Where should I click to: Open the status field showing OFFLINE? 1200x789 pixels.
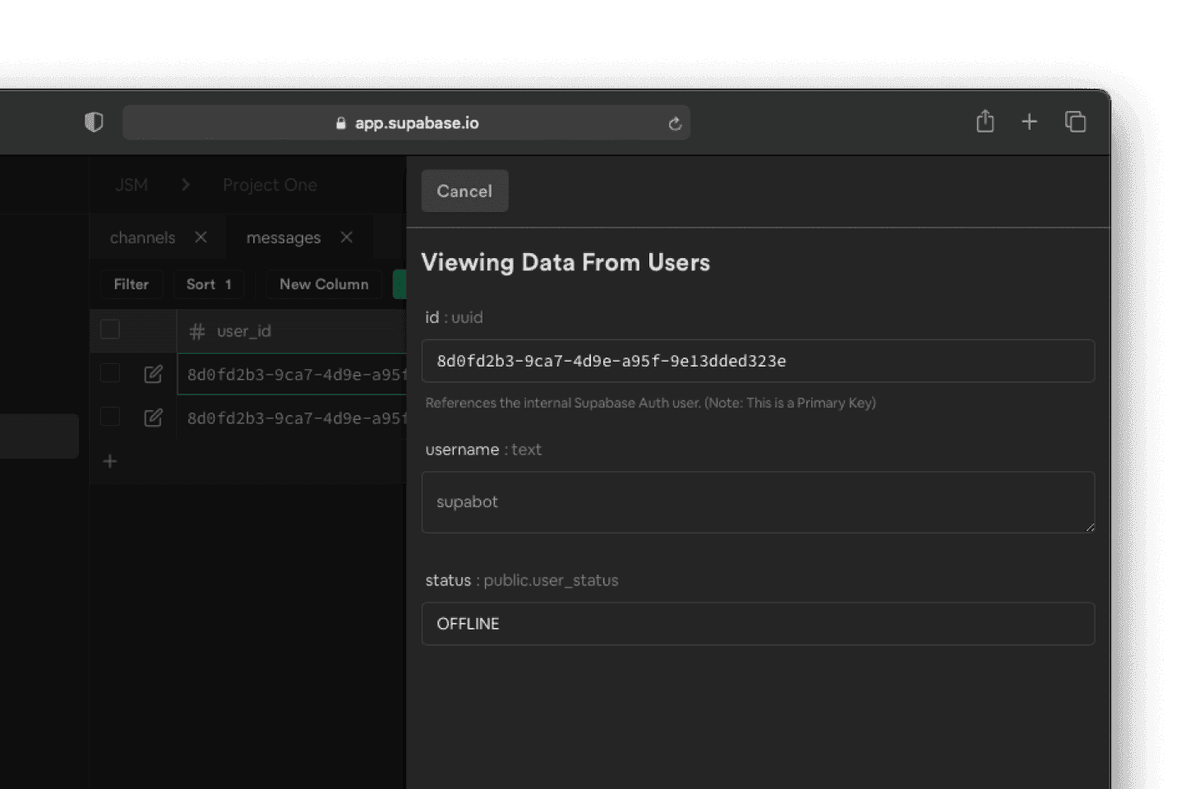pos(757,623)
